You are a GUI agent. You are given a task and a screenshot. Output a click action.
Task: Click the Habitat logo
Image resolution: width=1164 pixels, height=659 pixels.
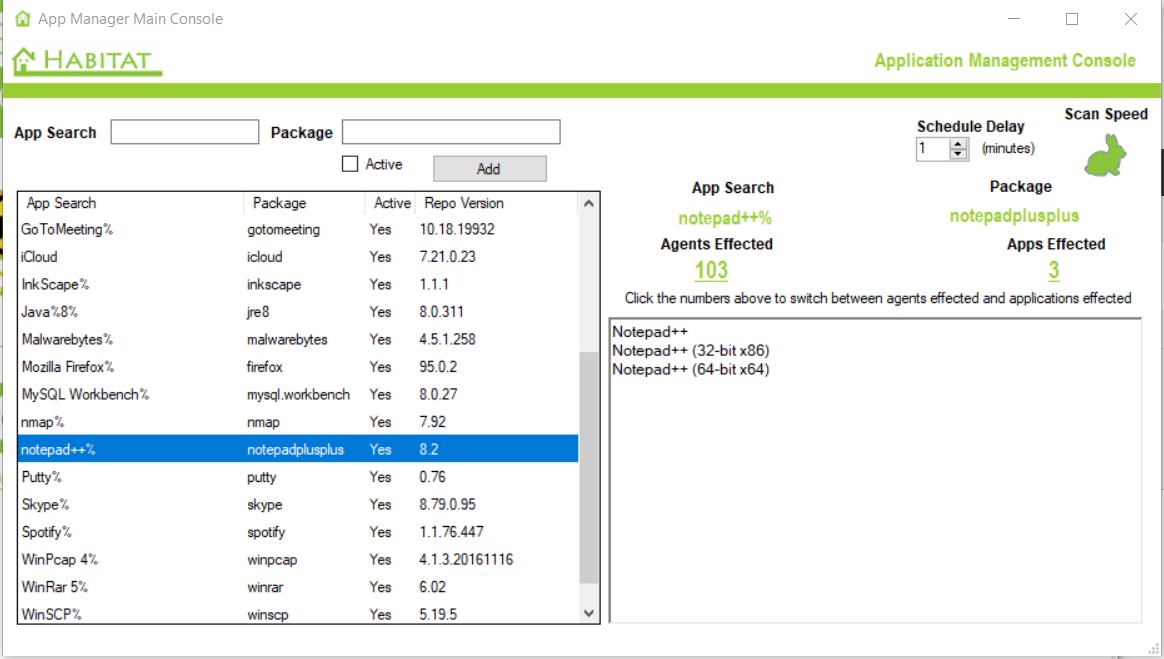(x=87, y=61)
